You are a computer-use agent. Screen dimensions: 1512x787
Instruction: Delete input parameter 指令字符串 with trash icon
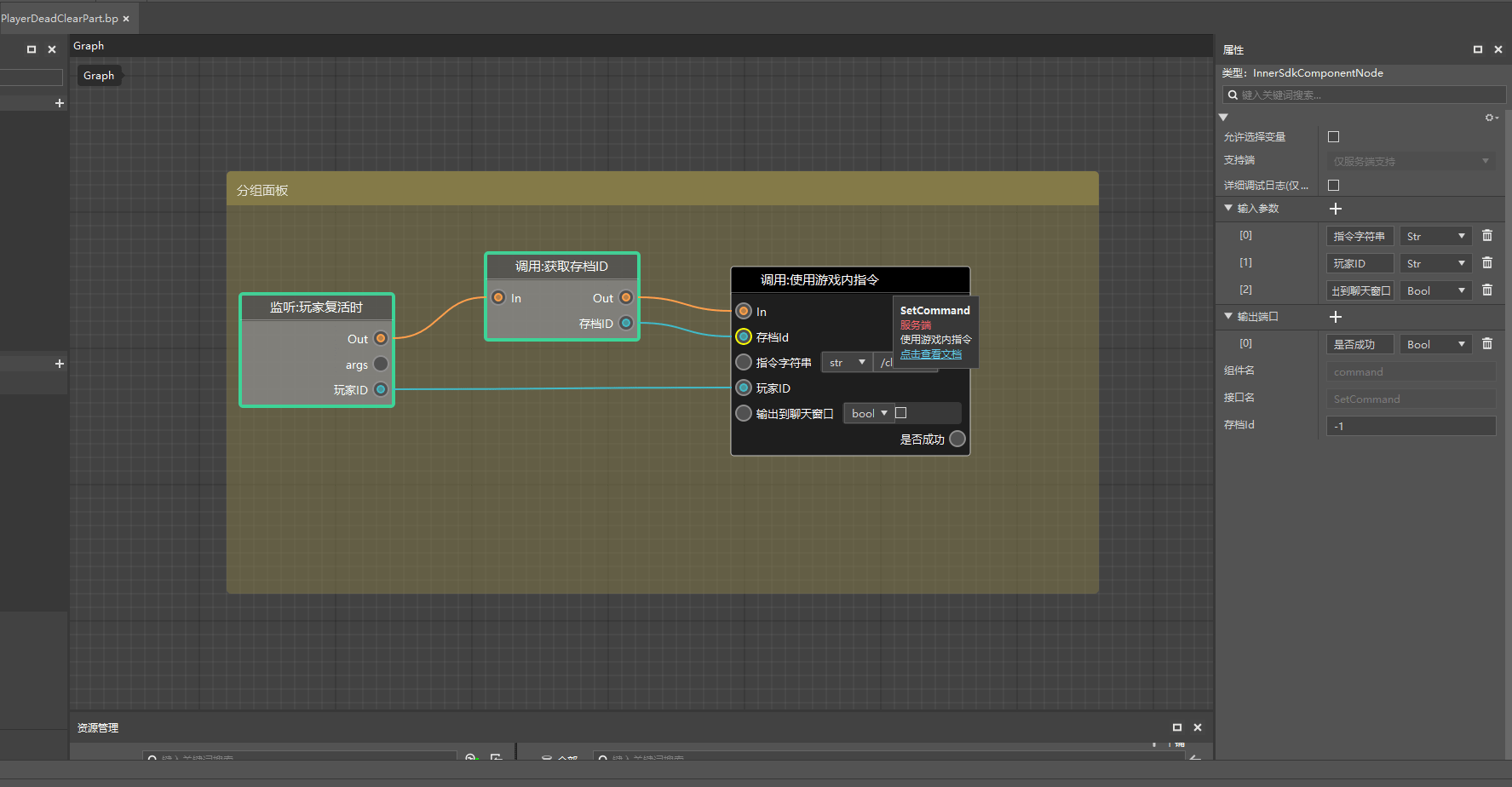coord(1487,236)
